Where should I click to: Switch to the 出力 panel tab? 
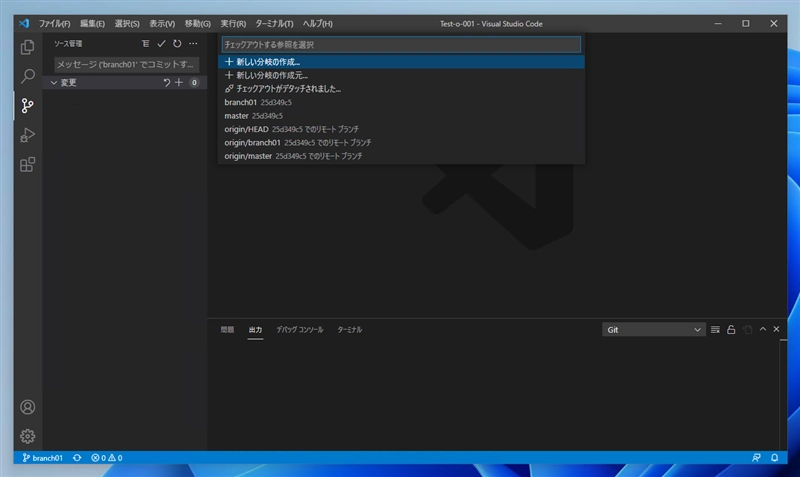tap(256, 330)
